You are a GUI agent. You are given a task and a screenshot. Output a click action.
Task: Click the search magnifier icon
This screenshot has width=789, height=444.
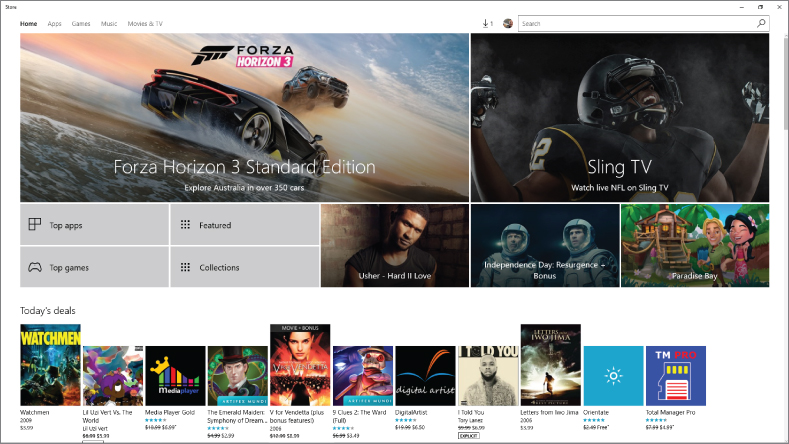pos(761,23)
